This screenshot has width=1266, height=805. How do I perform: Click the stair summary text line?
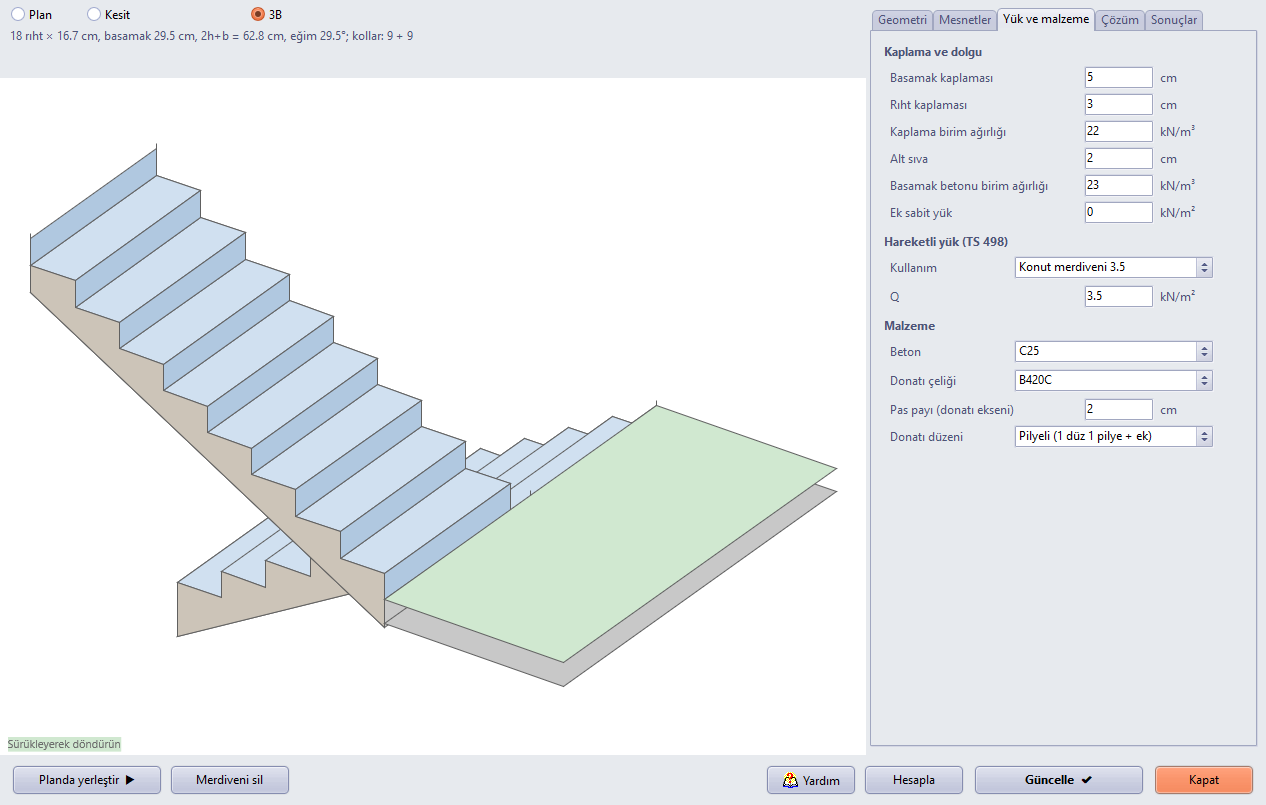[x=212, y=36]
